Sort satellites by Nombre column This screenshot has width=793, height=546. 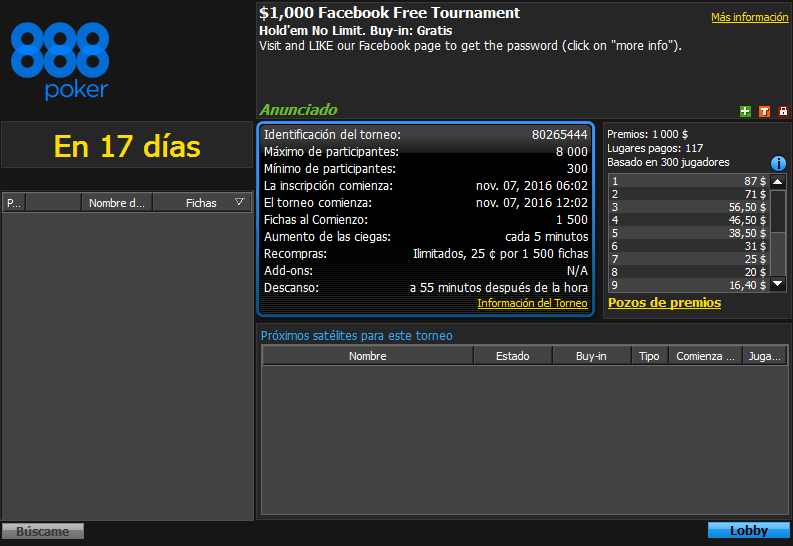[x=368, y=356]
